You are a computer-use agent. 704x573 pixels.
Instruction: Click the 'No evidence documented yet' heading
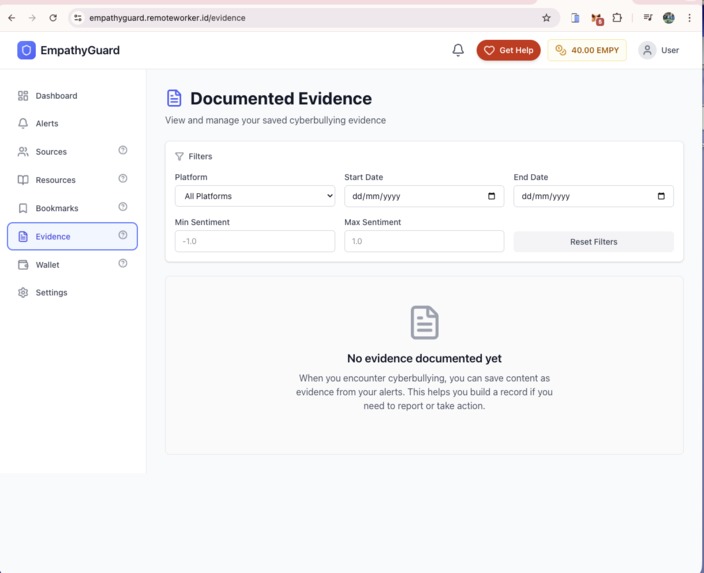[x=424, y=358]
